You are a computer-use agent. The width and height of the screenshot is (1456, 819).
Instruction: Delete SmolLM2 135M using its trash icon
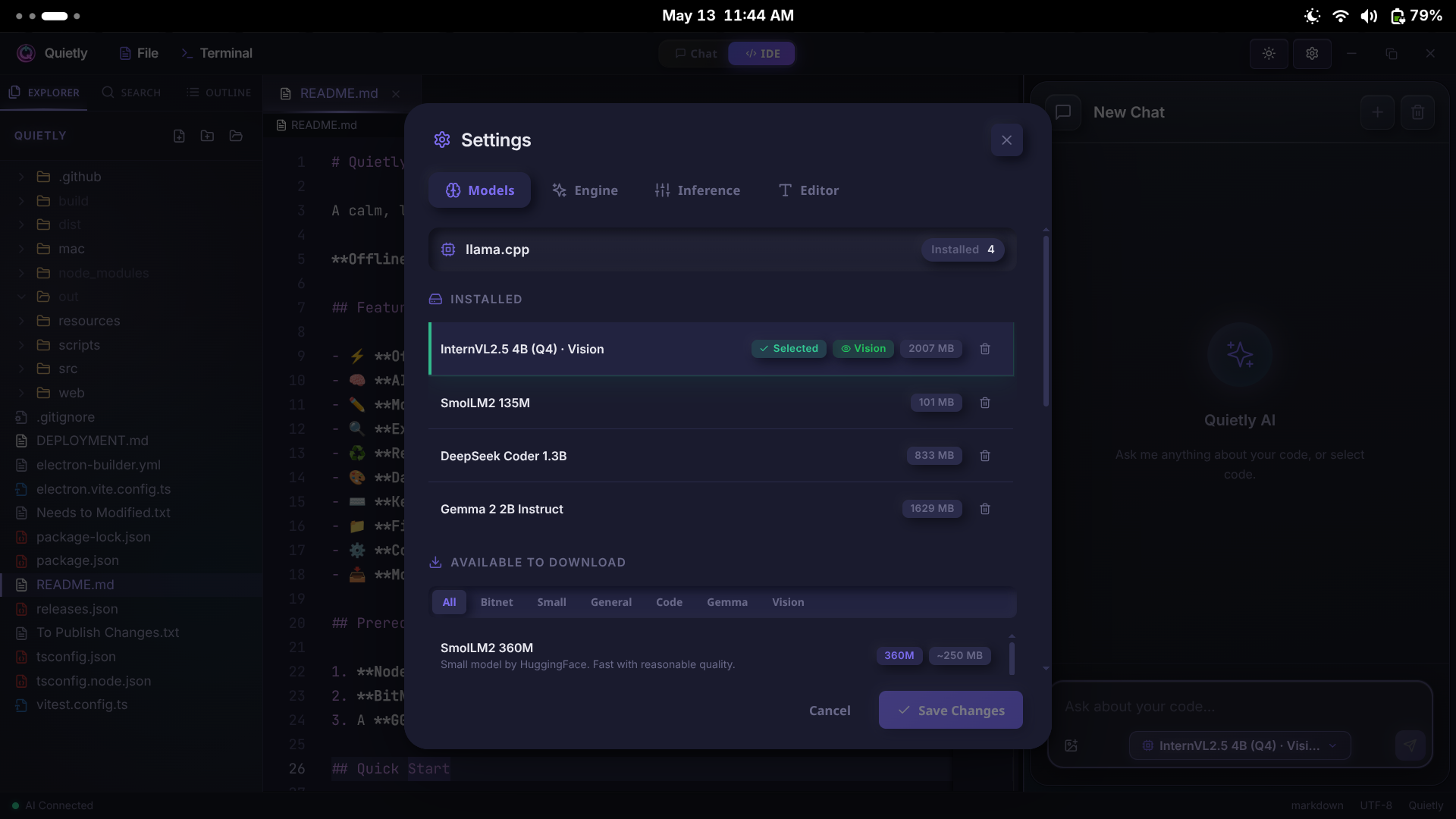[985, 403]
